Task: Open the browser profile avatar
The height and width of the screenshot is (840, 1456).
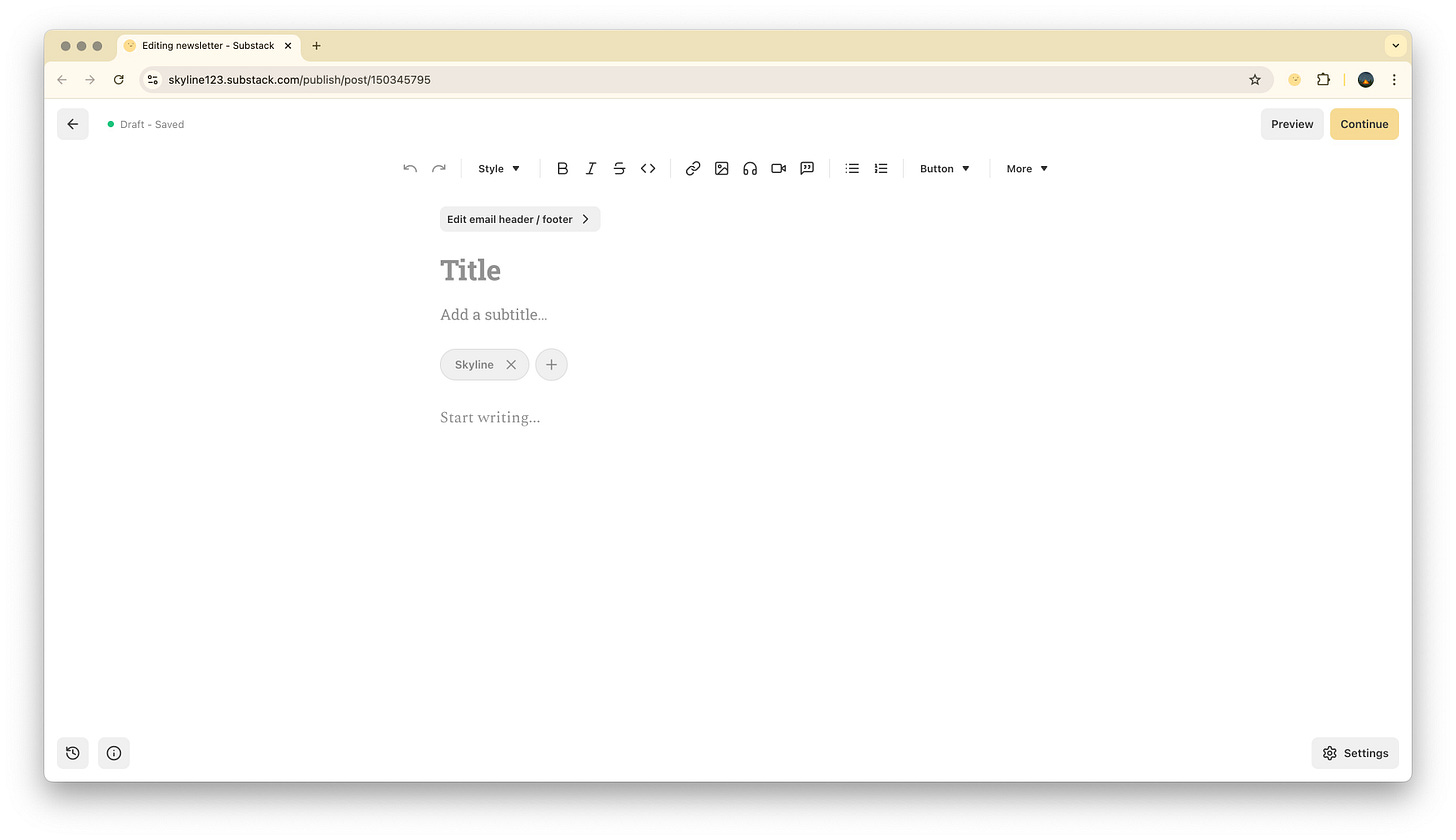Action: tap(1366, 80)
